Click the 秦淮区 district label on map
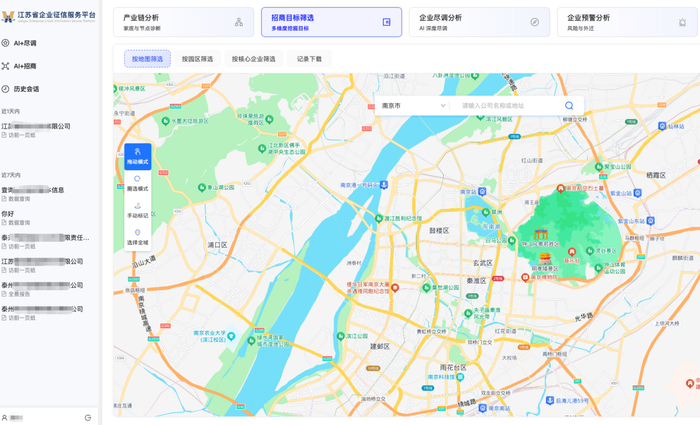 pos(476,281)
